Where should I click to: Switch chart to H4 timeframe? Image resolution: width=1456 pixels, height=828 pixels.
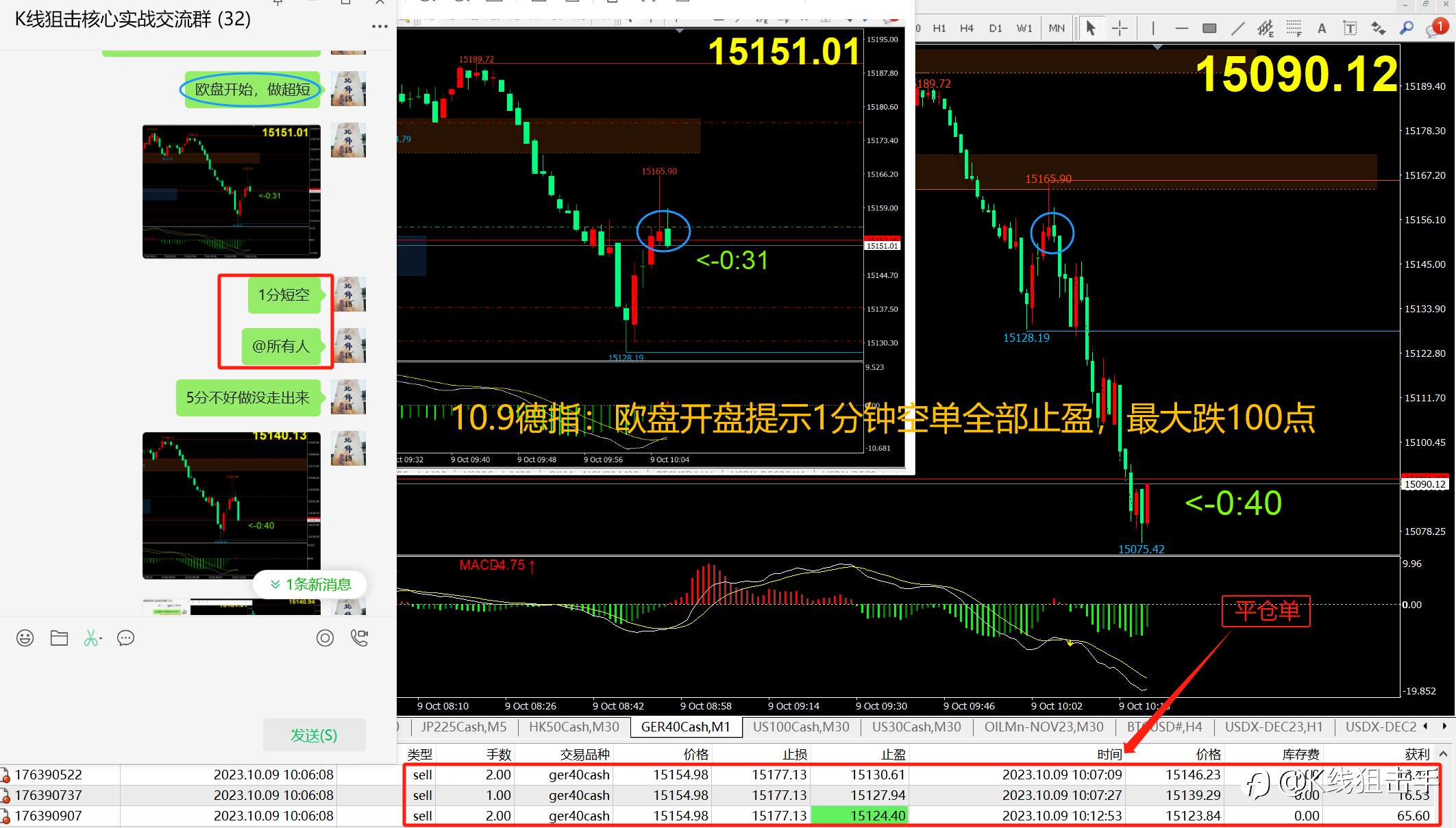click(x=967, y=28)
